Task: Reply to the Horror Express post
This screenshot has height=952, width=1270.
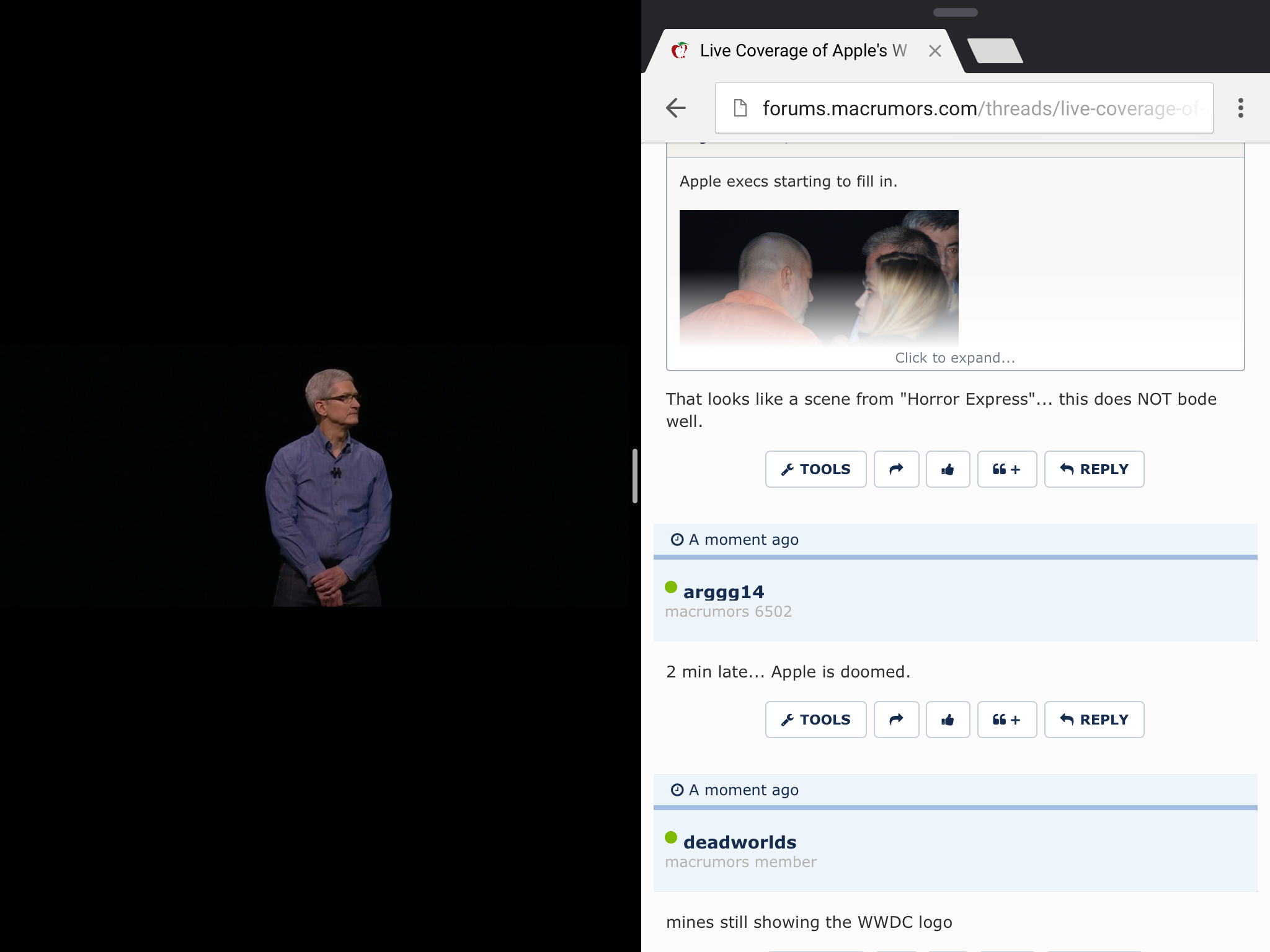Action: [1094, 469]
